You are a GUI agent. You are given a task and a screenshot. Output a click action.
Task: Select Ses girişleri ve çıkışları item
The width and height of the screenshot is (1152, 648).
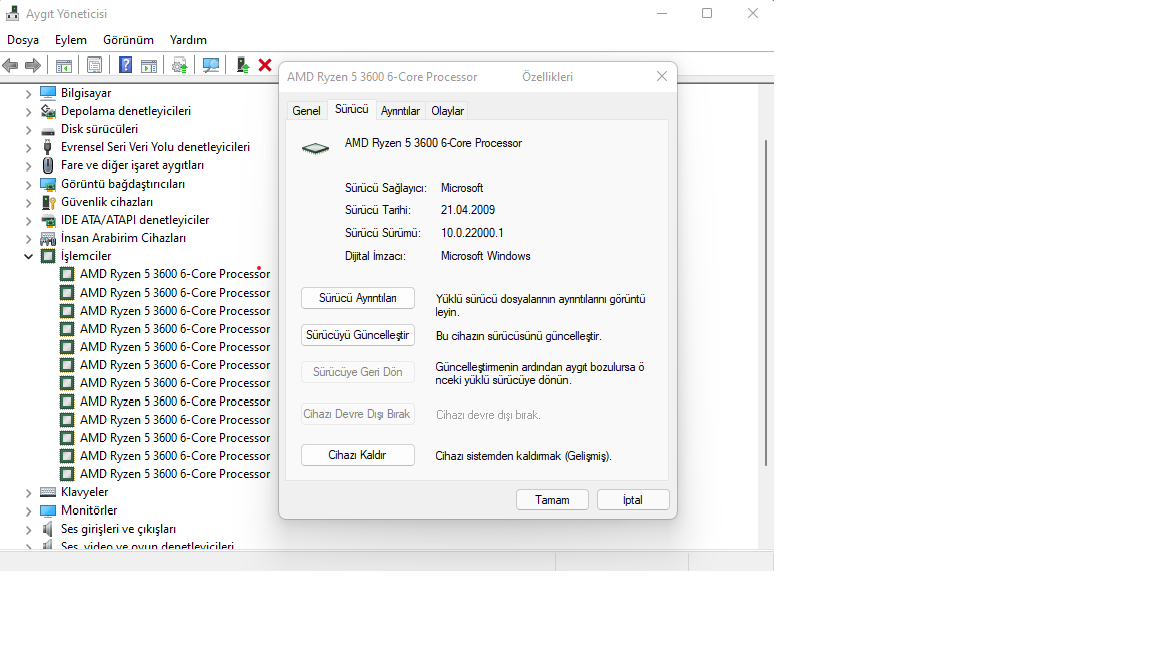coord(118,529)
